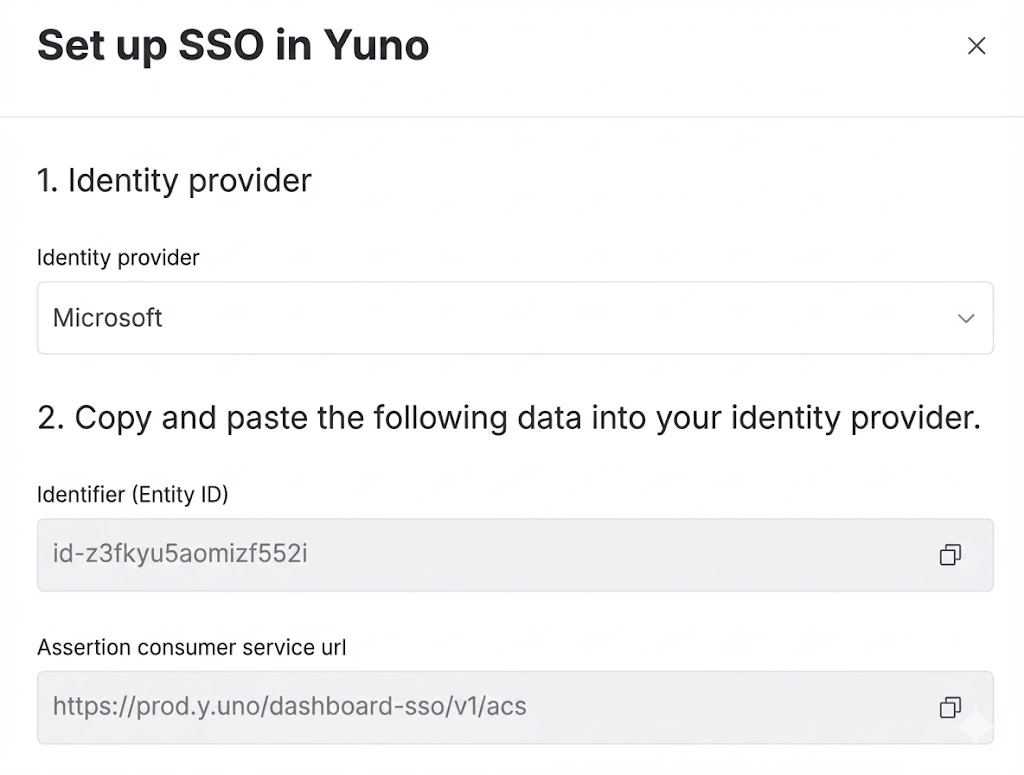Click the "2. Copy and paste" section heading

click(508, 417)
